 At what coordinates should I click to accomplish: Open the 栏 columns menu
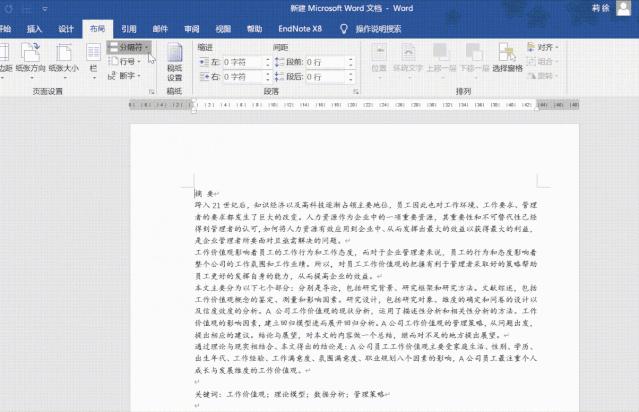pyautogui.click(x=93, y=59)
